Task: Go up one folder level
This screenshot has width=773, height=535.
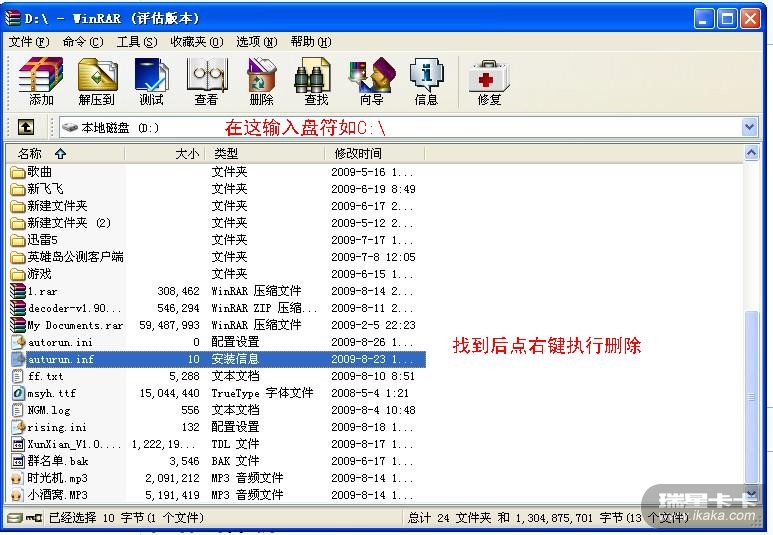Action: 26,127
